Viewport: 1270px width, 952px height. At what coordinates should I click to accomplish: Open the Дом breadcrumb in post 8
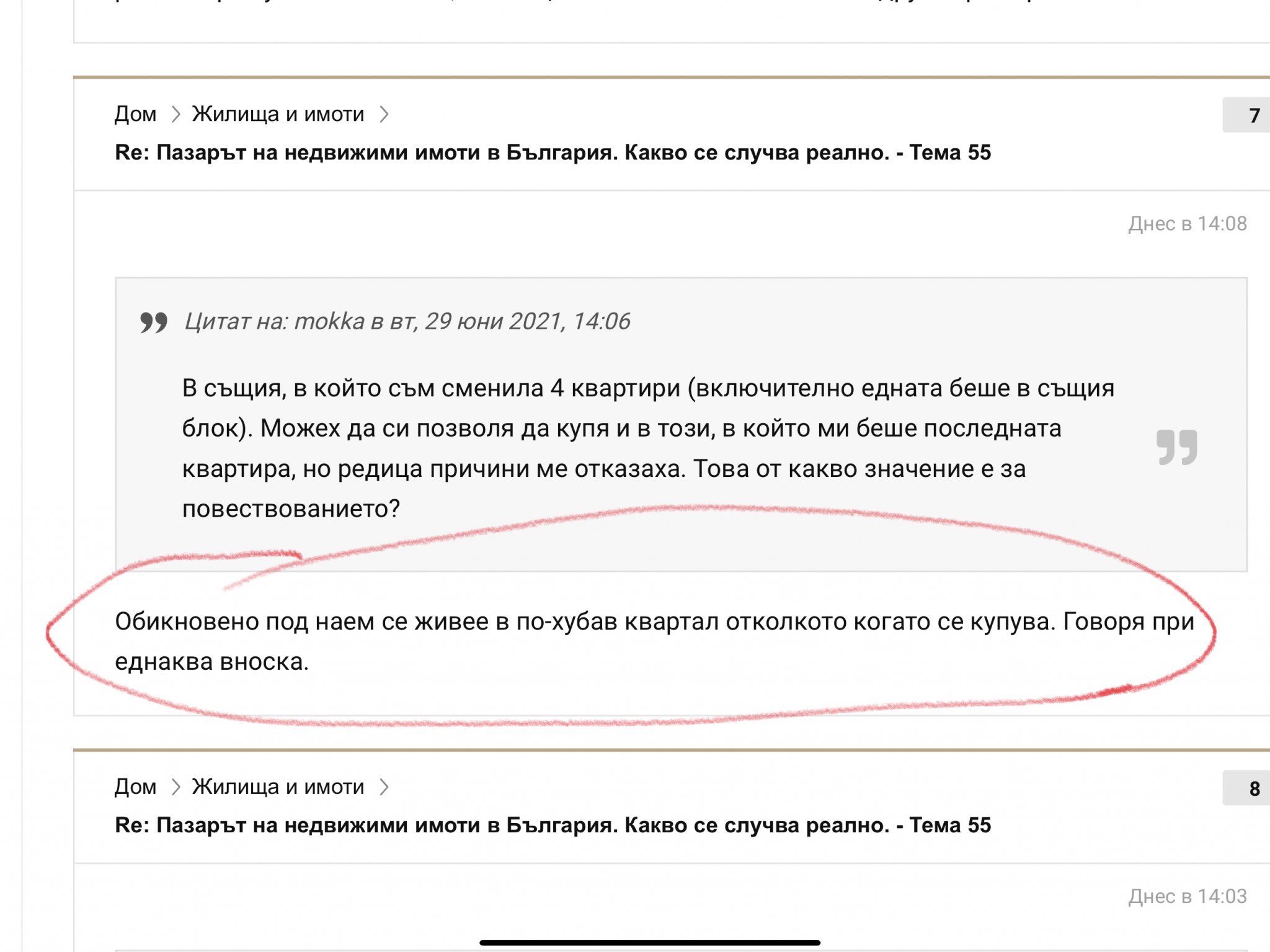point(135,787)
